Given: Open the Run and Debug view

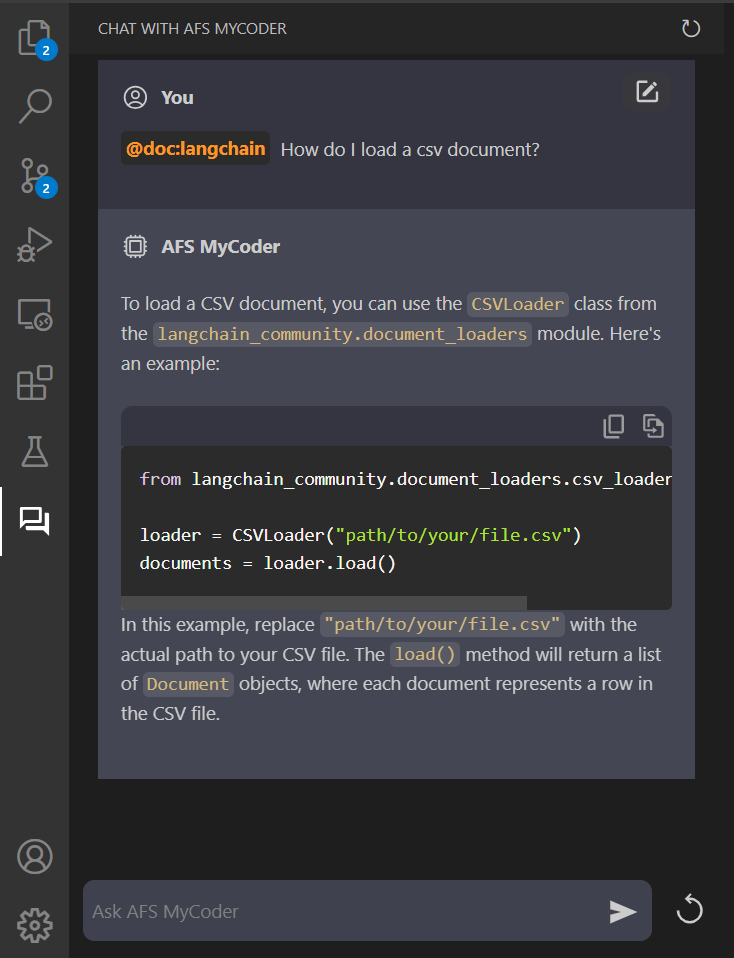Looking at the screenshot, I should (35, 244).
